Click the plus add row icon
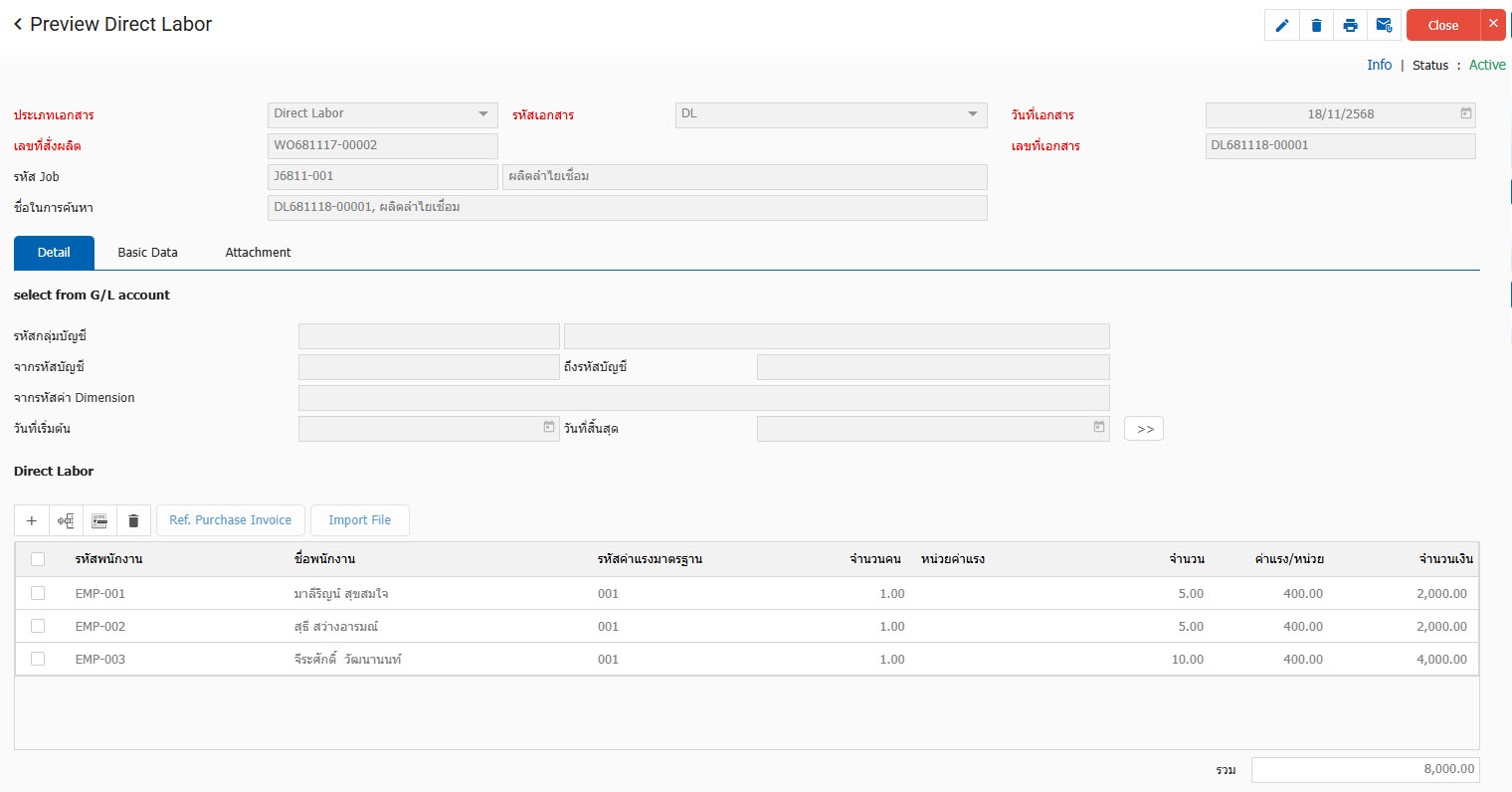 [x=32, y=520]
